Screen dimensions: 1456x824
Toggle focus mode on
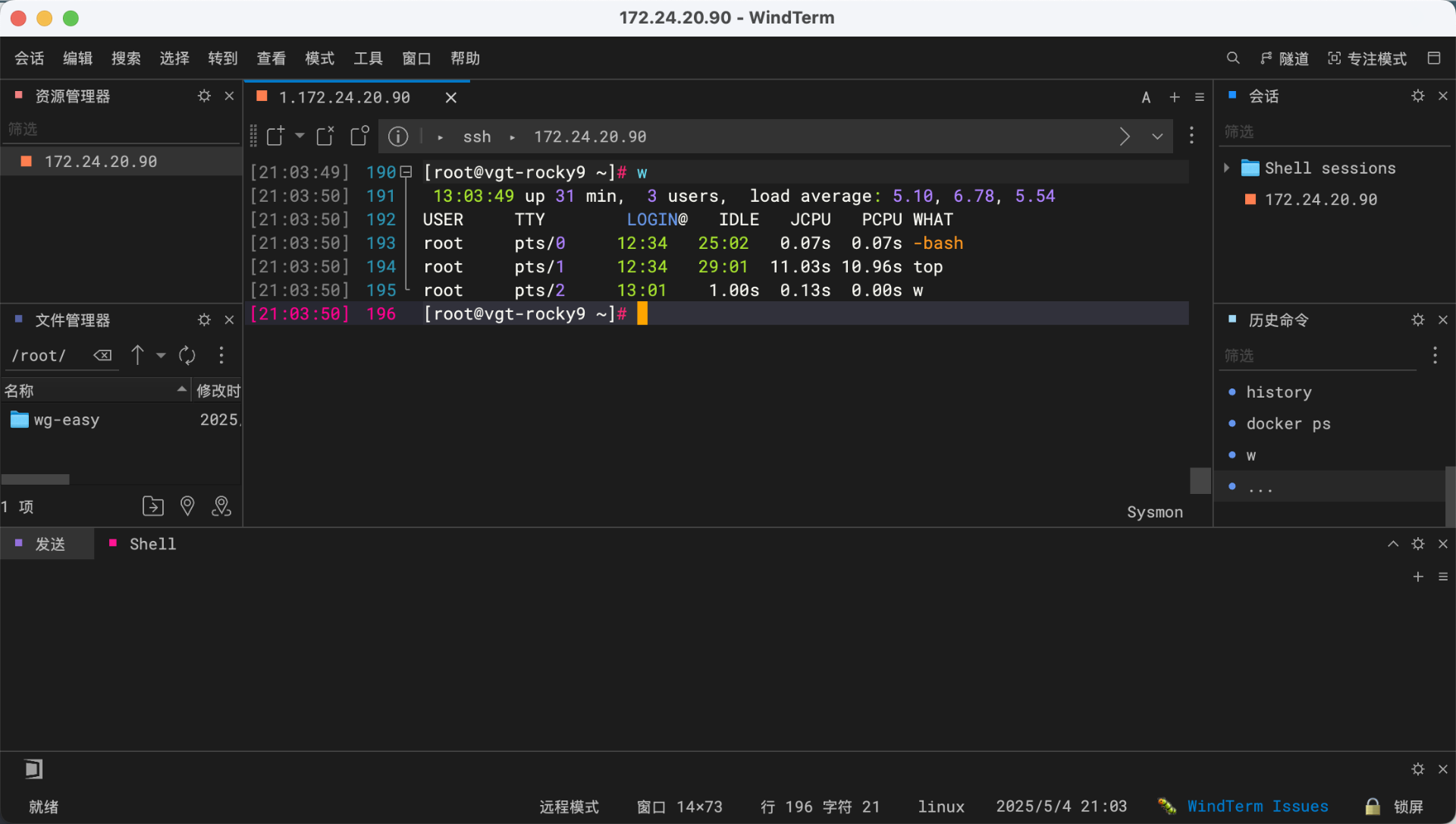[1367, 58]
